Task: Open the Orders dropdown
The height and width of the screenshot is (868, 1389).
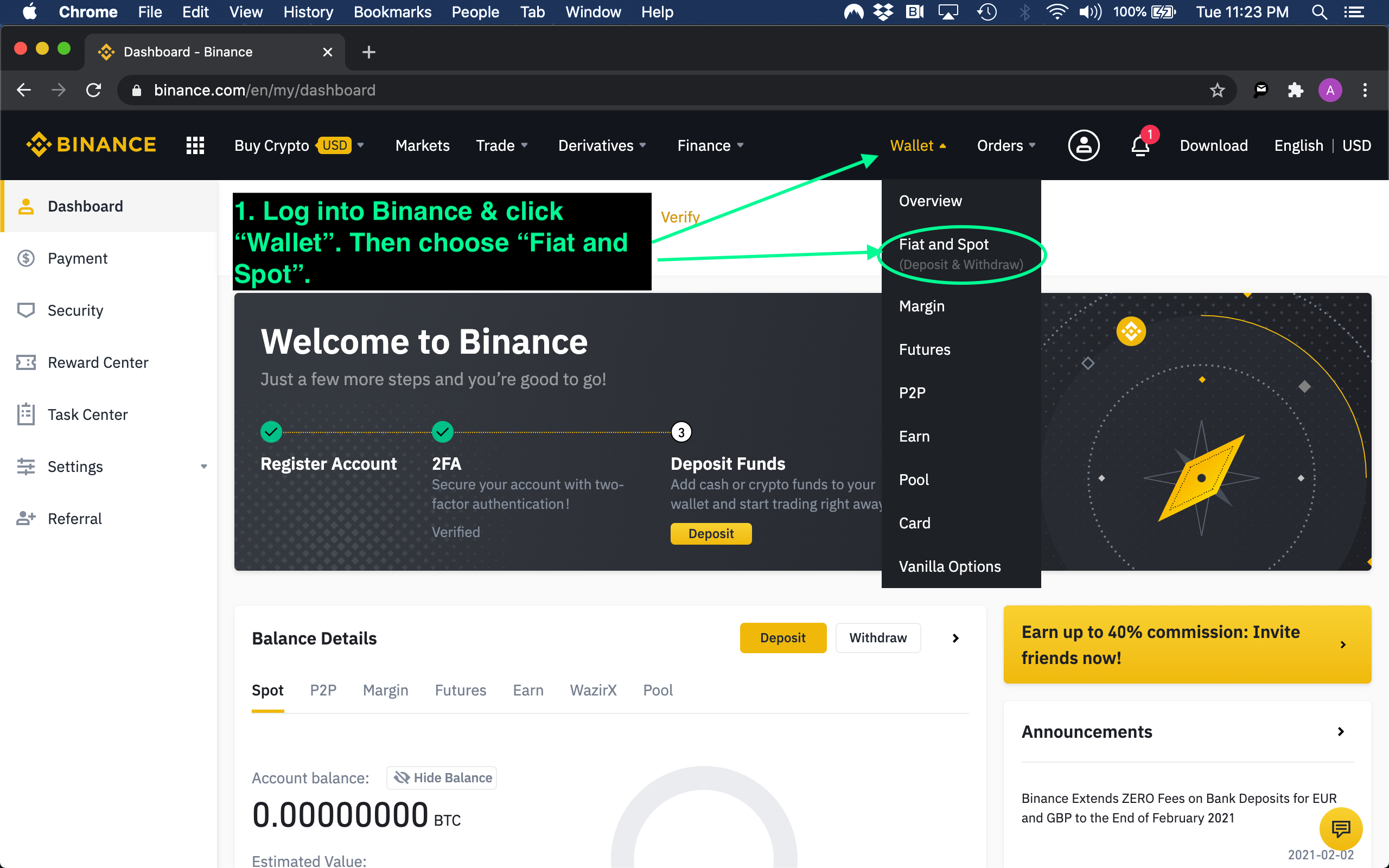Action: [x=1006, y=145]
